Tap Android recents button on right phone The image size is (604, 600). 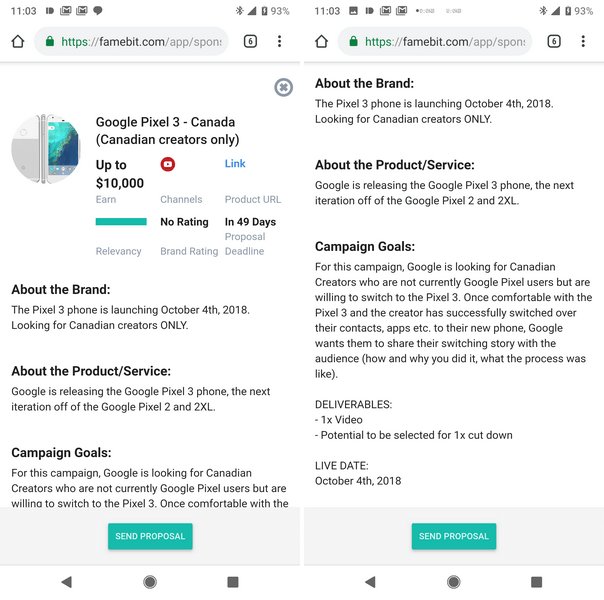click(x=537, y=581)
